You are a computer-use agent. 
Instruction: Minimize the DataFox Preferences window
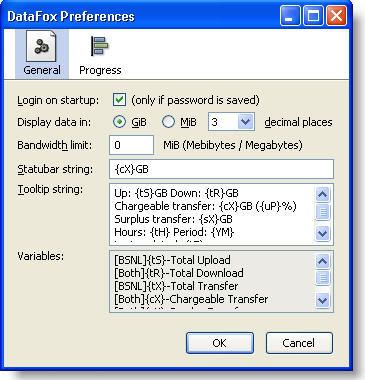[290, 16]
